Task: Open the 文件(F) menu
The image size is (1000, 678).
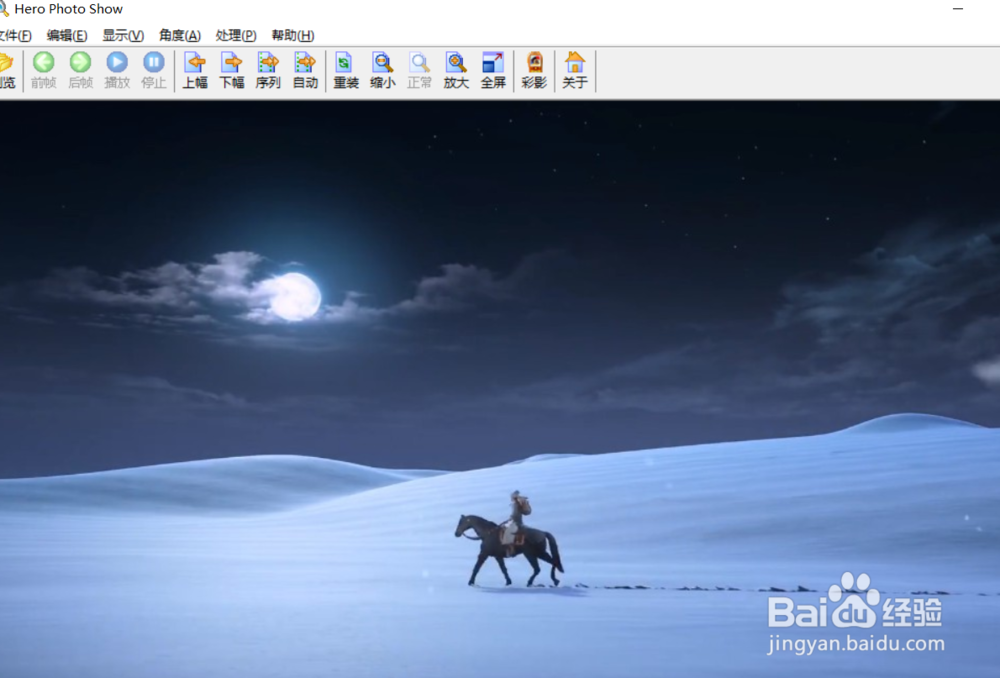Action: [14, 36]
